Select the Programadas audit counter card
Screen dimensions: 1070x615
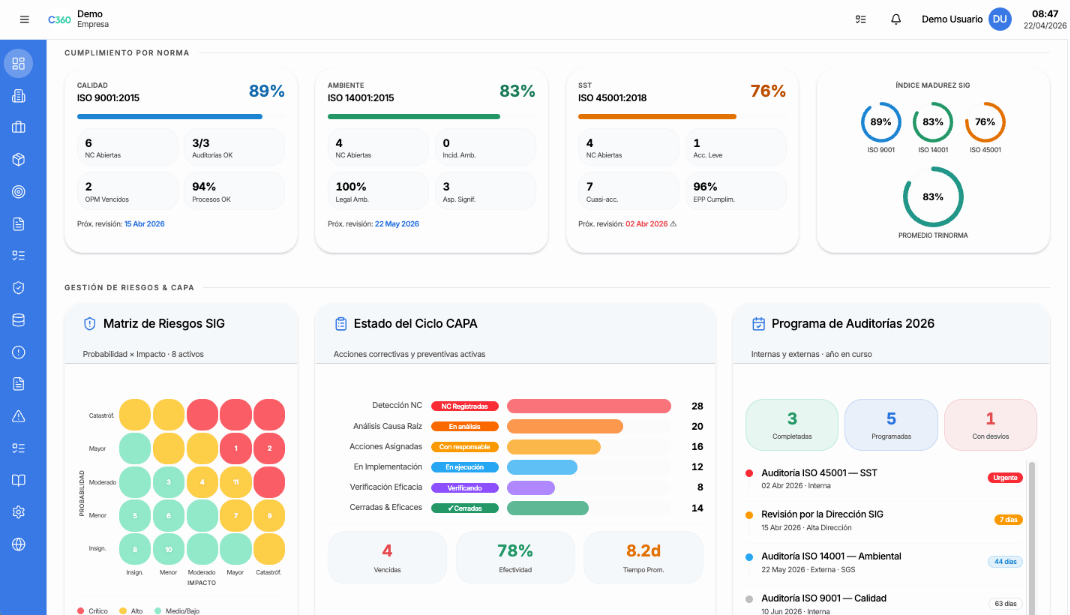891,425
